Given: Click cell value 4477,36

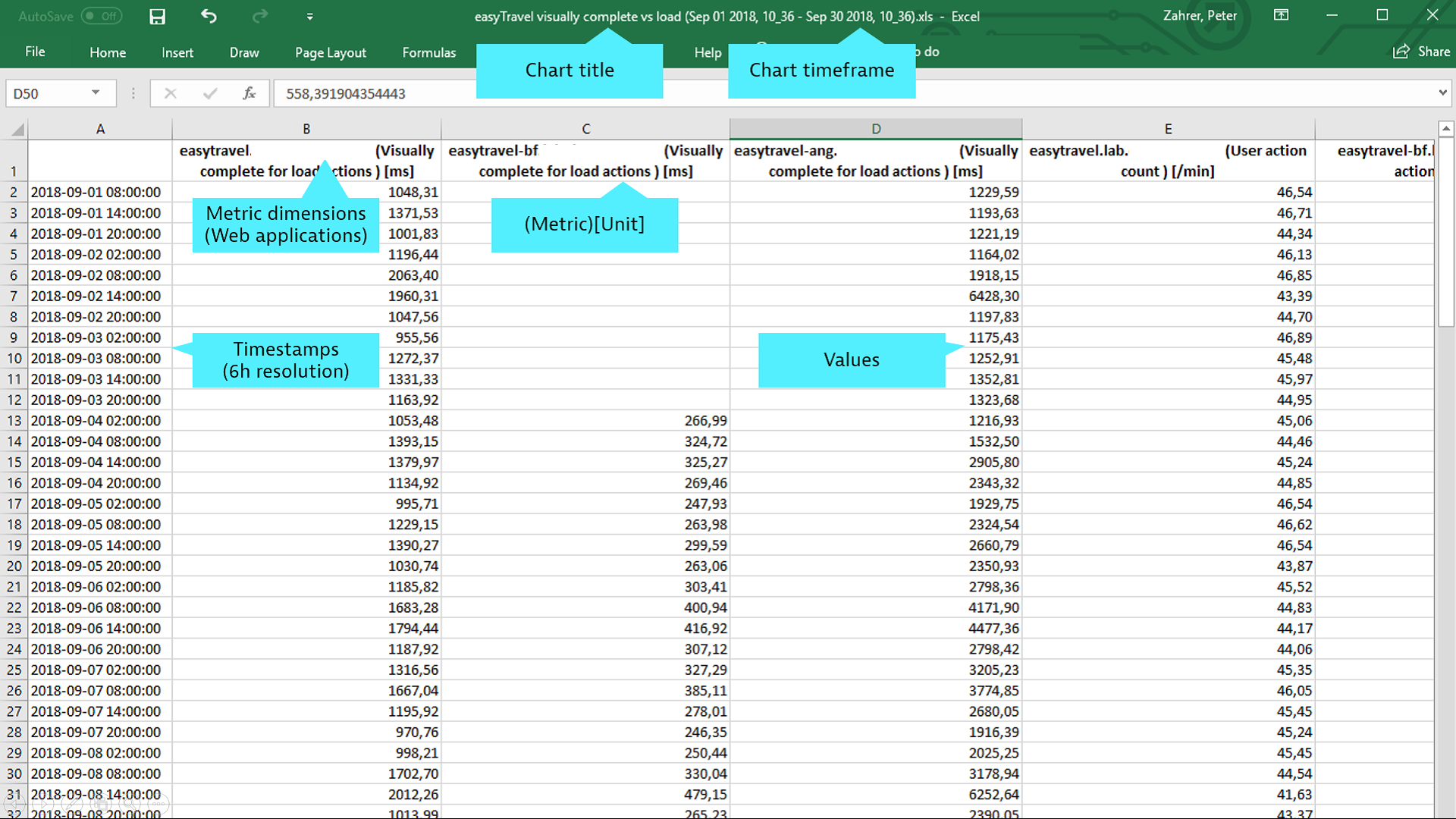Looking at the screenshot, I should [876, 629].
